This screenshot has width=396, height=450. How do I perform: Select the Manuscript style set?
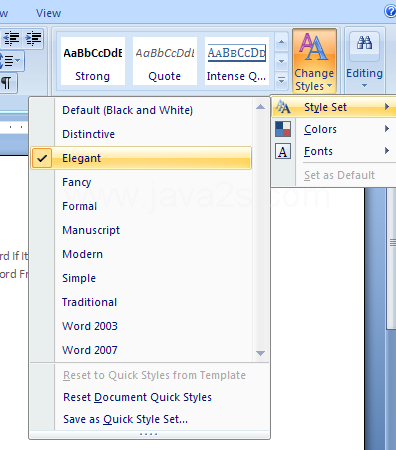141,230
